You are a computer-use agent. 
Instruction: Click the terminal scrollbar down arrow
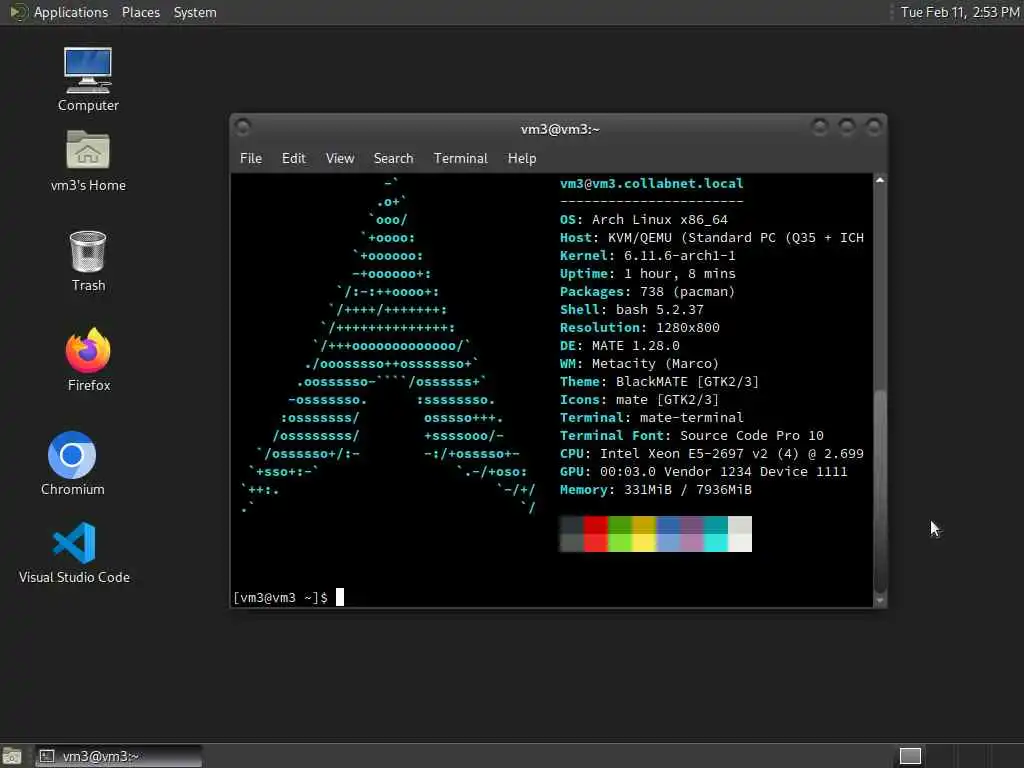pyautogui.click(x=880, y=600)
